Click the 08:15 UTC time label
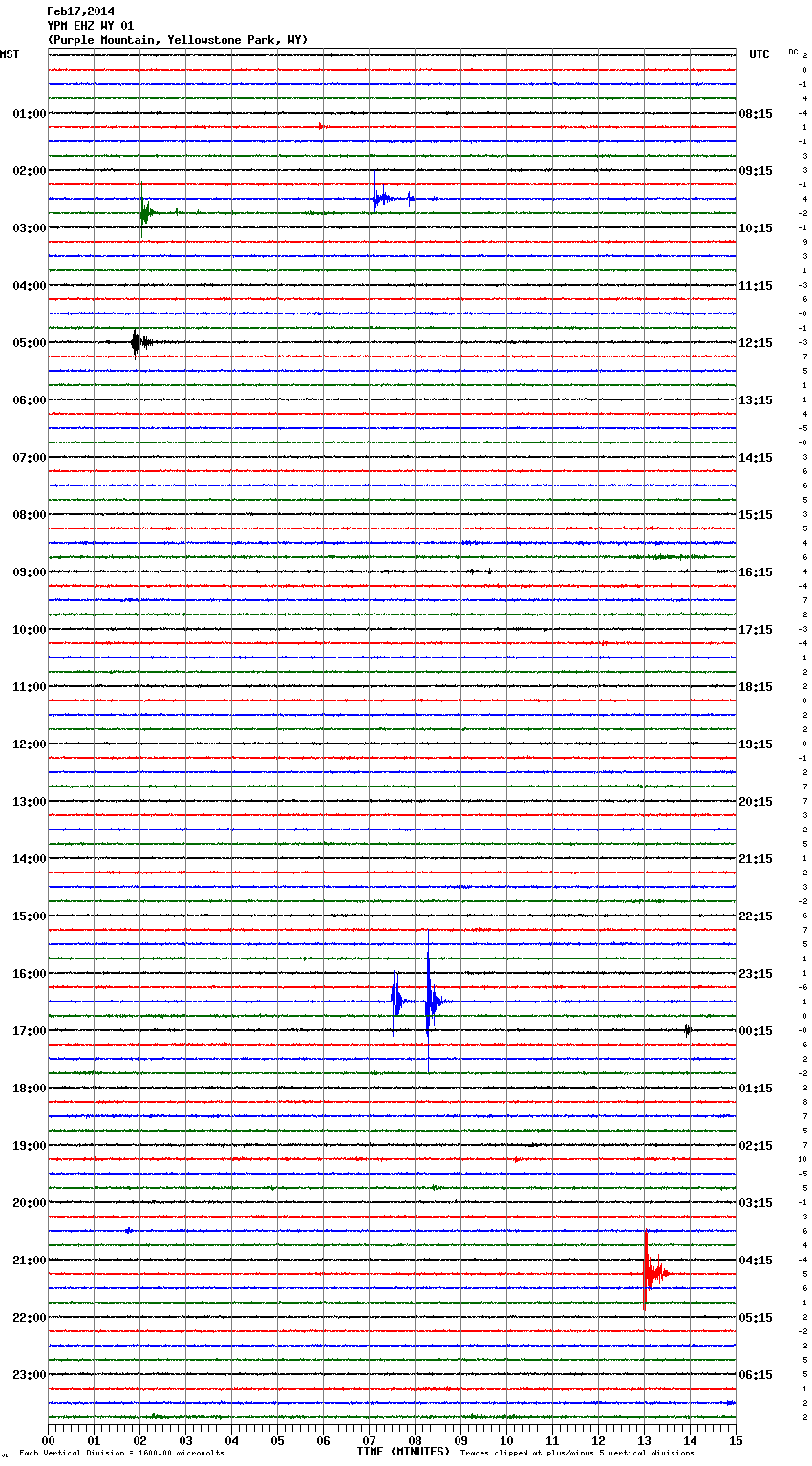Viewport: 812px width, 1466px height. (756, 114)
